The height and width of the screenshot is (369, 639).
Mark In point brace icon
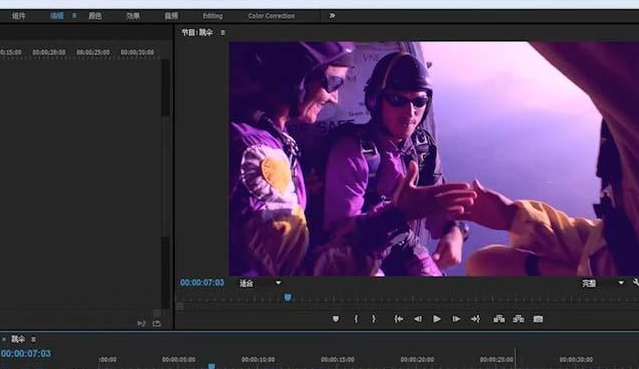click(356, 319)
